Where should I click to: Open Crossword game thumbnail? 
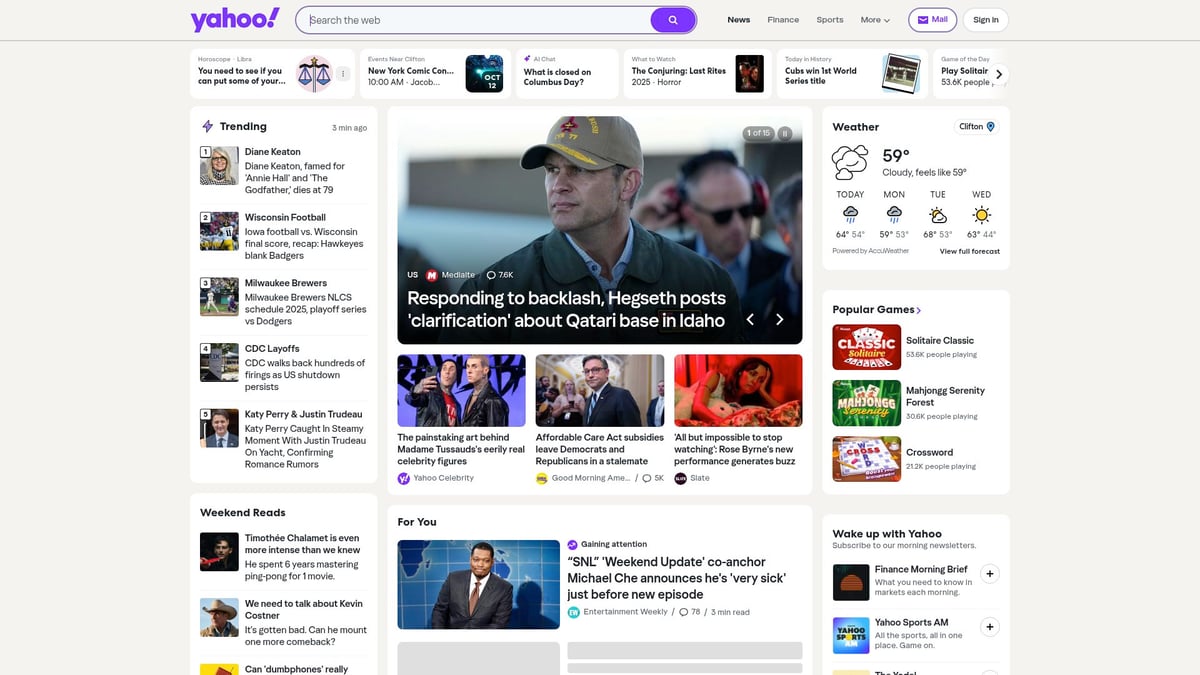pos(867,459)
